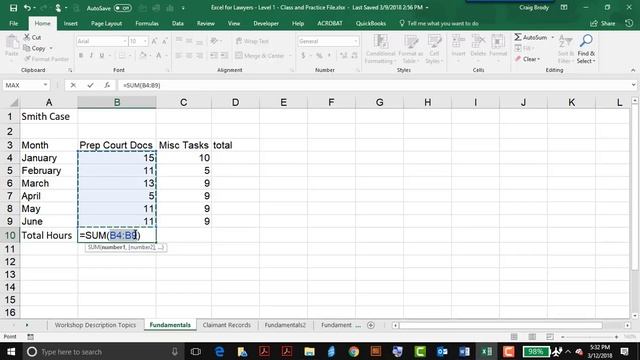Screen dimensions: 640x360
Task: Open Task View on the taskbar
Action: (196, 351)
